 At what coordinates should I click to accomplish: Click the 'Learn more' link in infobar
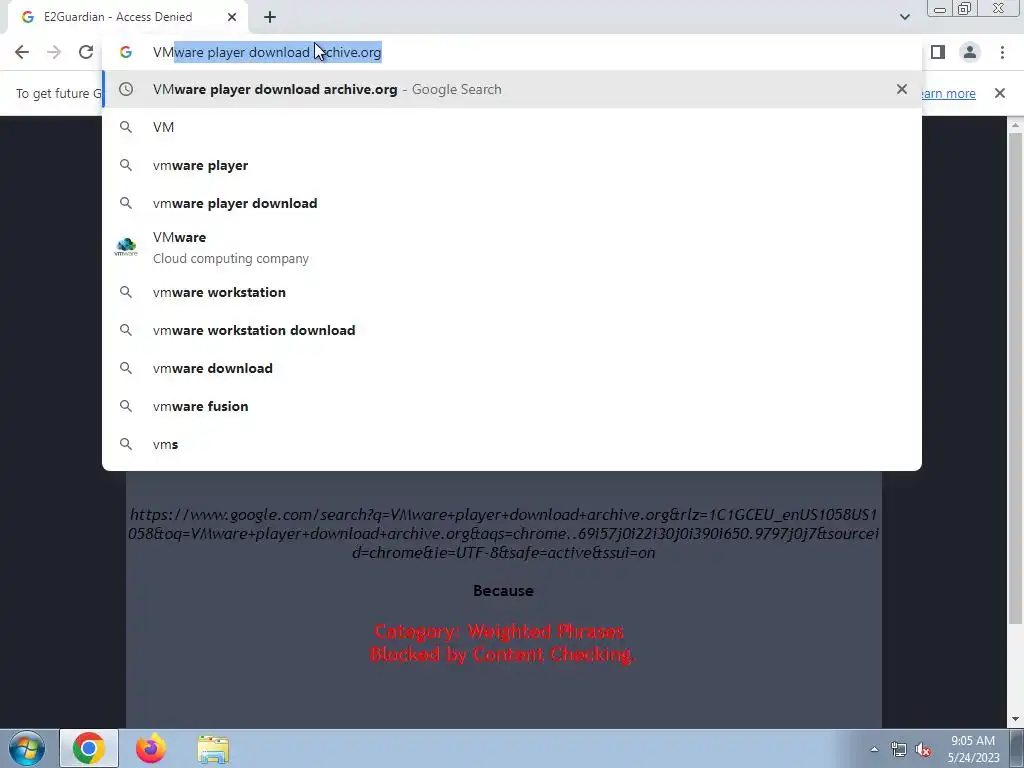coord(949,93)
